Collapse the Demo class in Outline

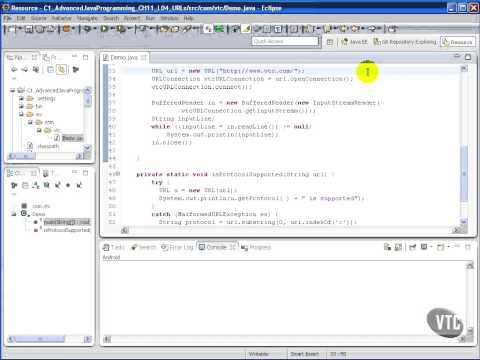click(14, 214)
